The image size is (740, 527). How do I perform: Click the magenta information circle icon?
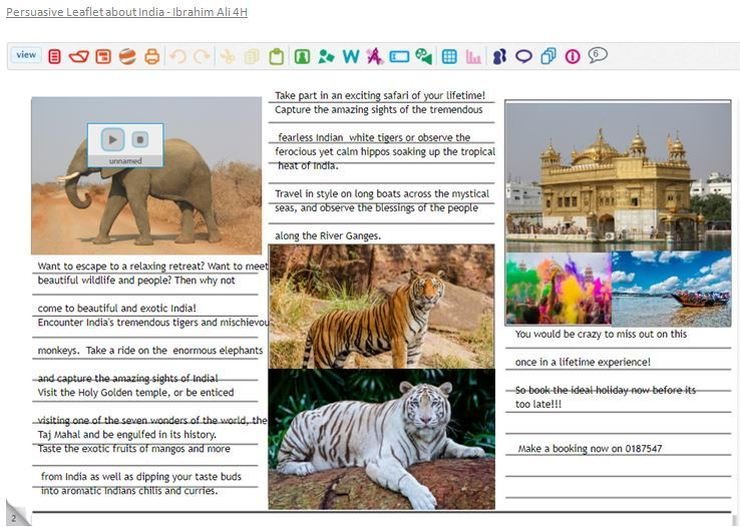(x=572, y=57)
